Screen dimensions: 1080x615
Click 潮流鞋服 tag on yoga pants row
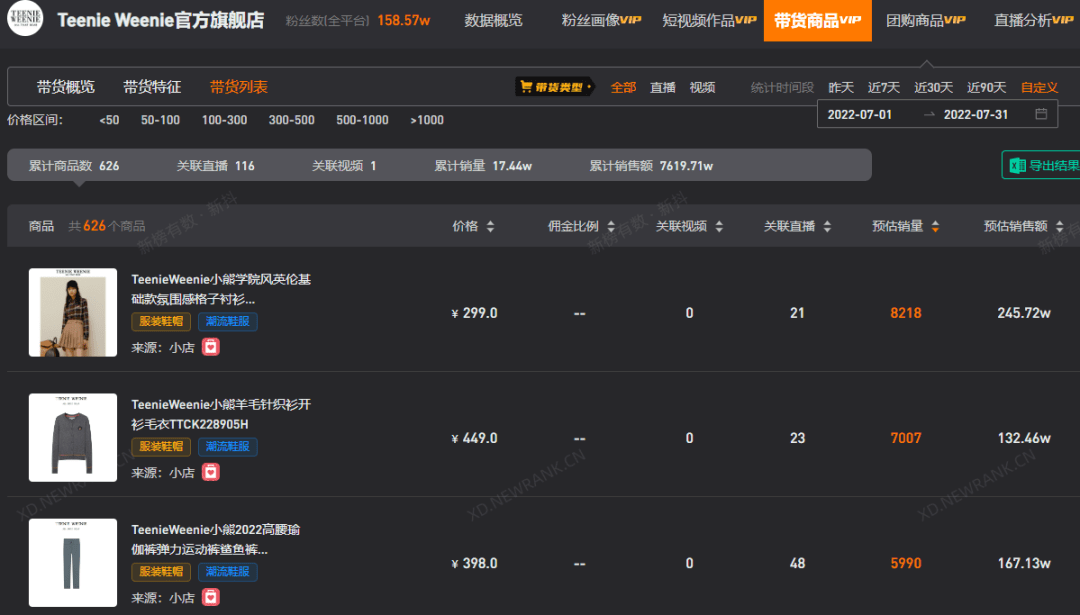pos(228,572)
